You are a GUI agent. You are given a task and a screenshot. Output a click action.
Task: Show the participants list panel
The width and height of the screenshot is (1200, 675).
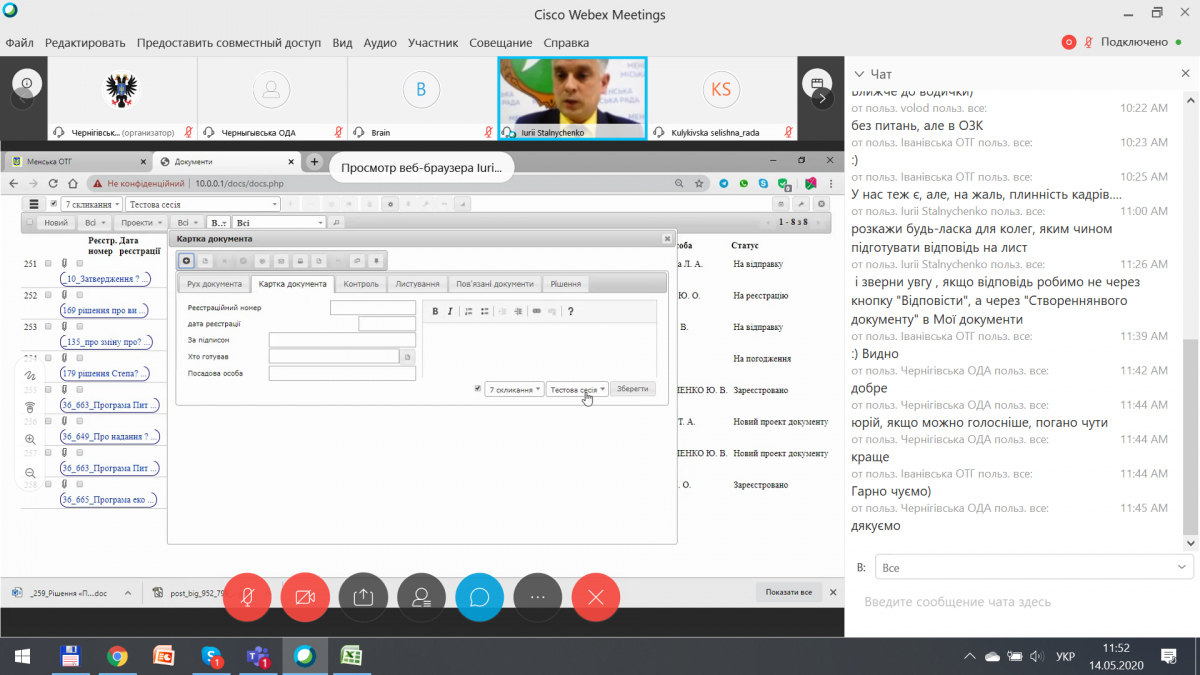[x=421, y=597]
